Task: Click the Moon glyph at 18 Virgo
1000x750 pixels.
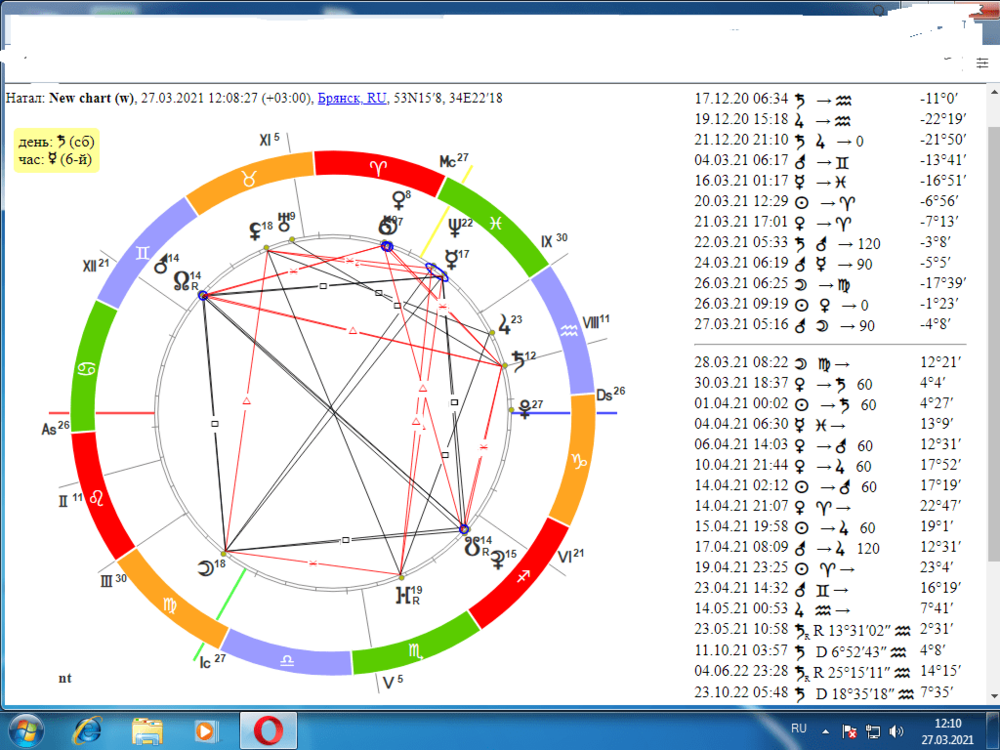Action: point(206,568)
